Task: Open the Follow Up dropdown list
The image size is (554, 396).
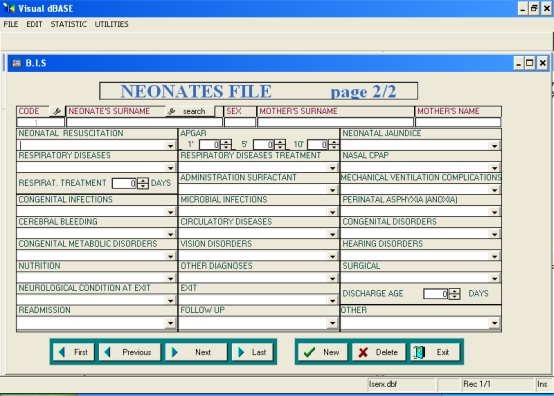Action: pos(332,323)
